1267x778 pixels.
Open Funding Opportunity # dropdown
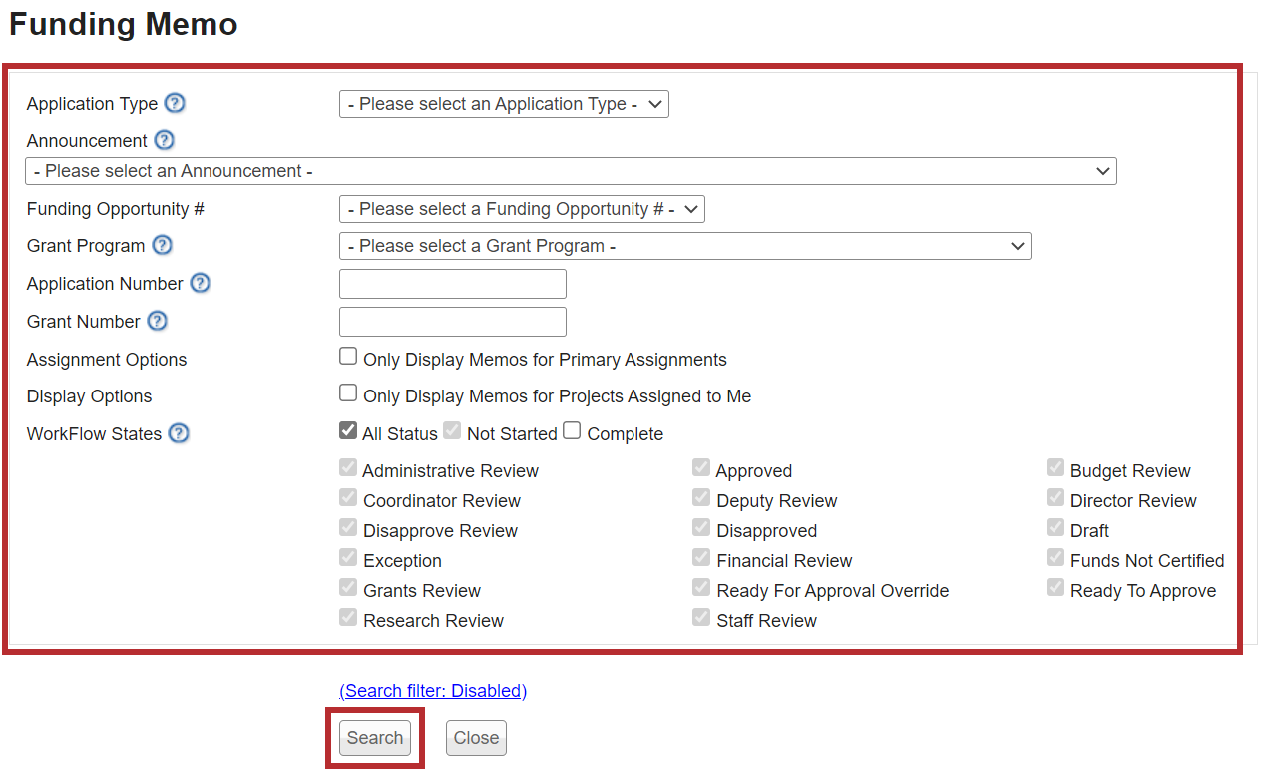coord(521,209)
